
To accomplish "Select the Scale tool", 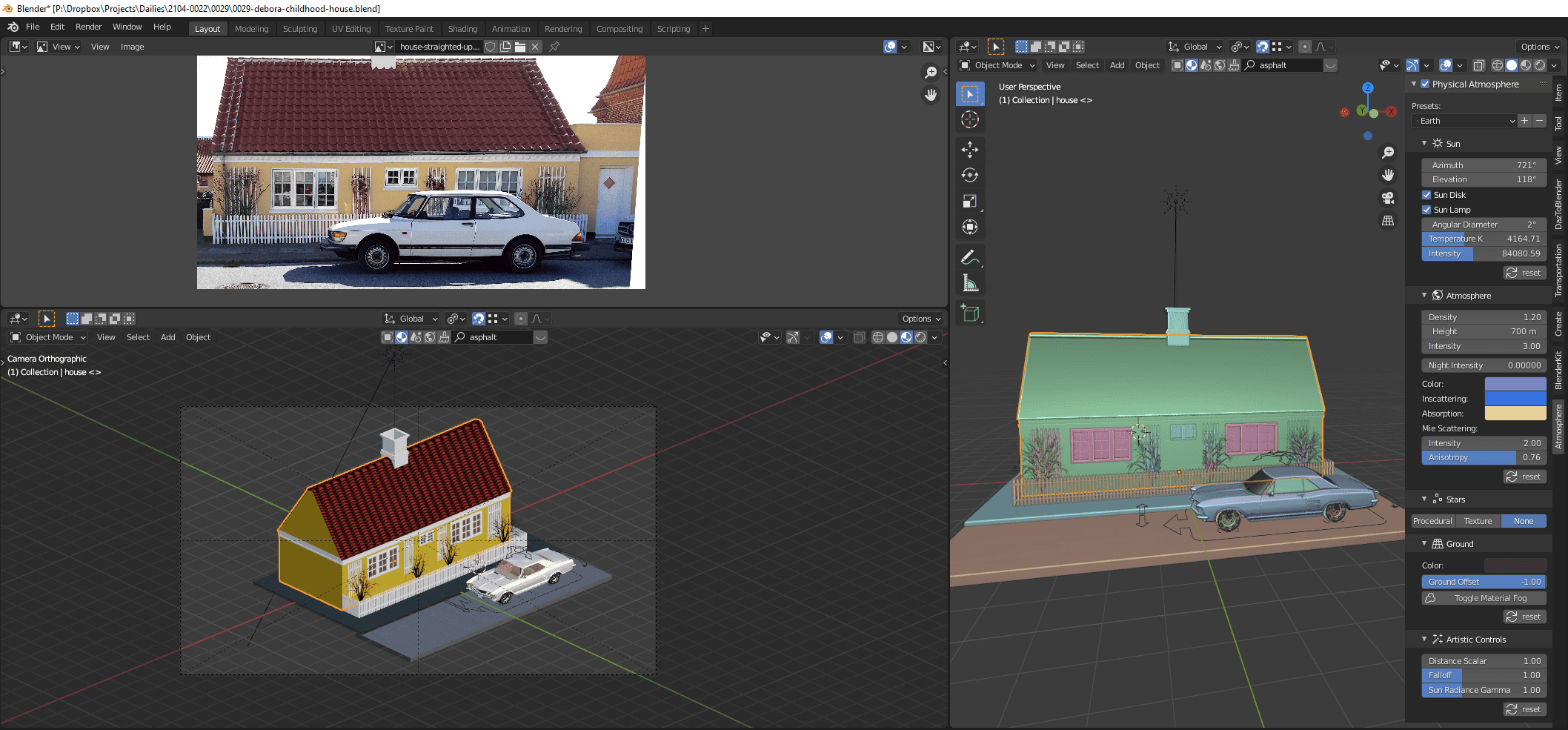I will [970, 202].
